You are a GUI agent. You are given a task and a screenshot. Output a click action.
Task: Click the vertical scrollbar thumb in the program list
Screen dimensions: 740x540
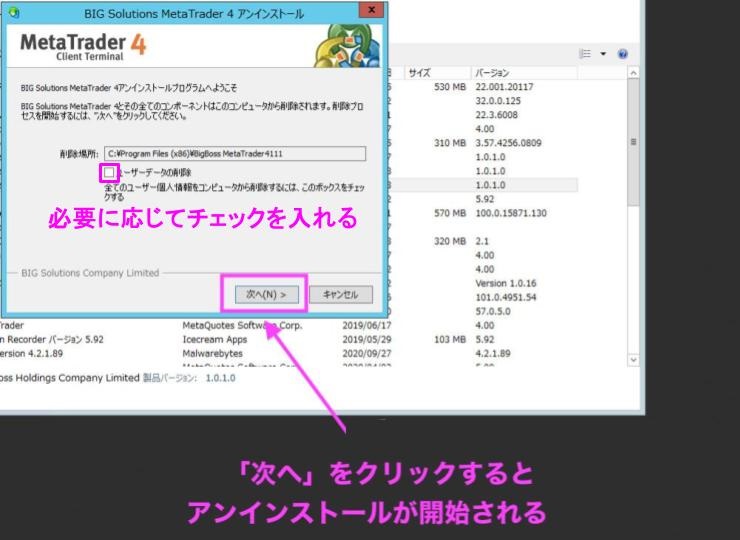(x=632, y=143)
